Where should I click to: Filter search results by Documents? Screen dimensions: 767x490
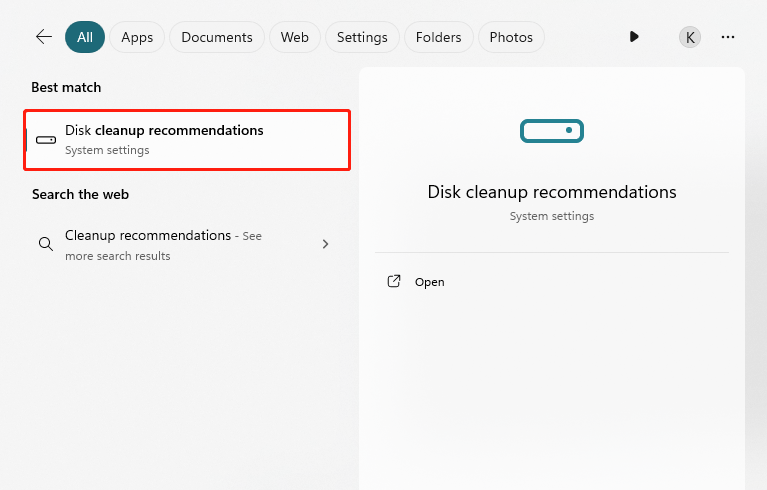click(217, 37)
